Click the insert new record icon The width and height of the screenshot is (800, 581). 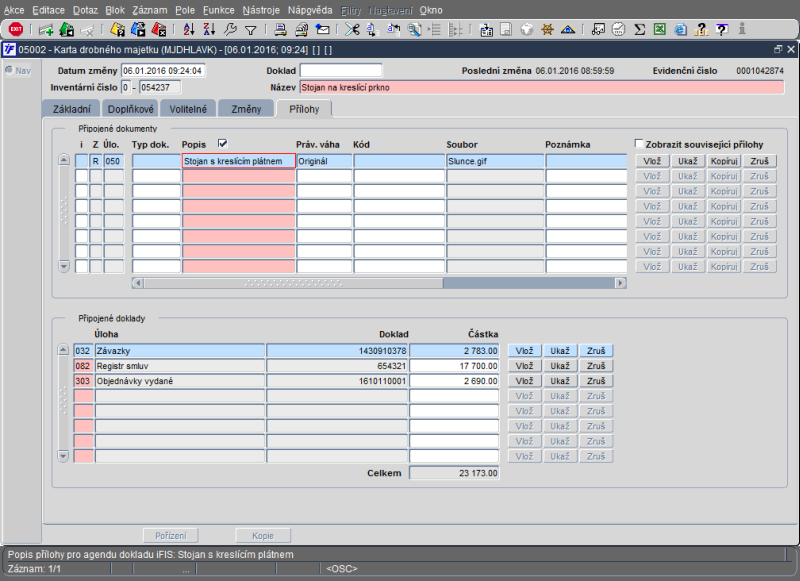[x=46, y=30]
